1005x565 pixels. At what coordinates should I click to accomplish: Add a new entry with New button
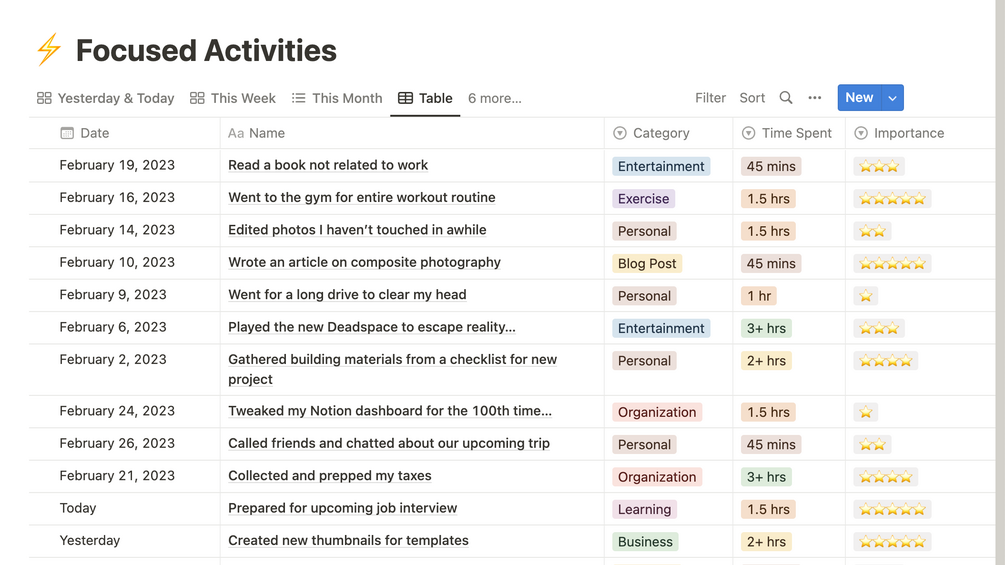[x=859, y=98]
